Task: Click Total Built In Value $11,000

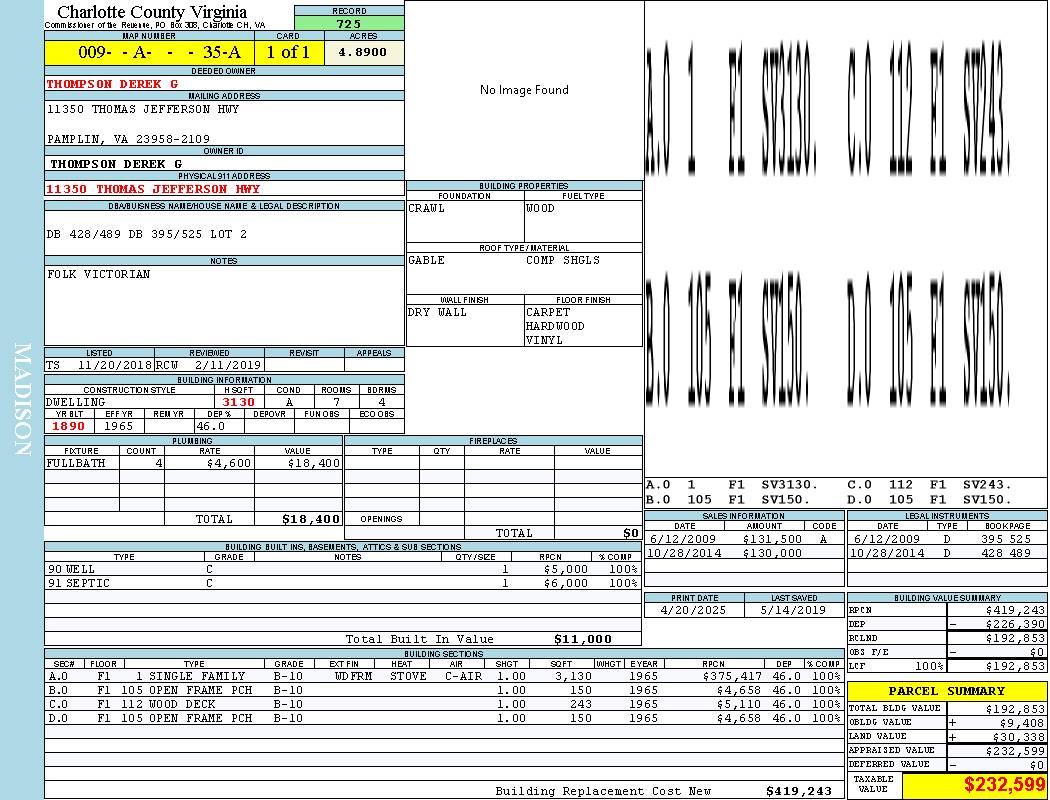Action: click(x=583, y=639)
